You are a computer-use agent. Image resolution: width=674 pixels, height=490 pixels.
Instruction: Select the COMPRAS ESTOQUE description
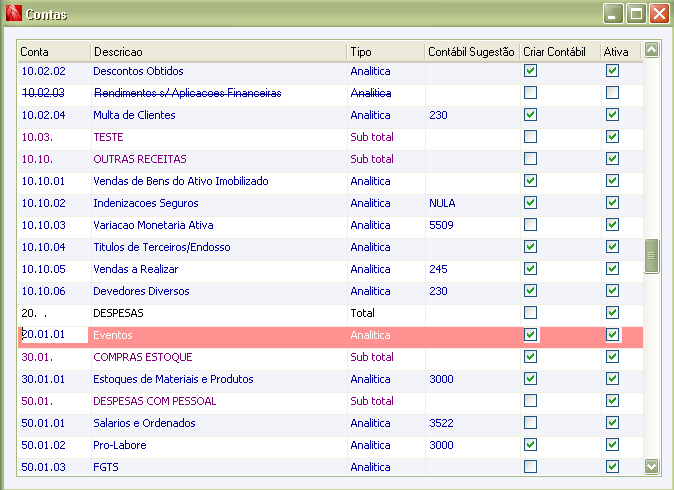pos(143,357)
